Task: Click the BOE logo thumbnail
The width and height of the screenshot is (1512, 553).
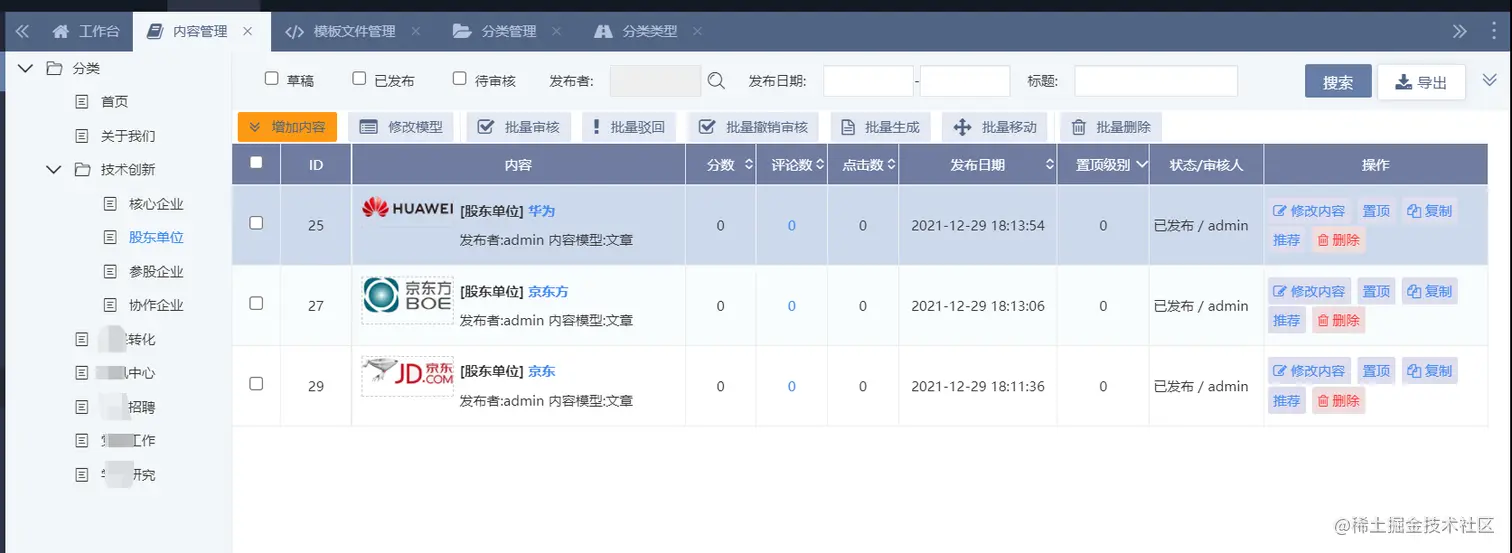Action: click(407, 300)
